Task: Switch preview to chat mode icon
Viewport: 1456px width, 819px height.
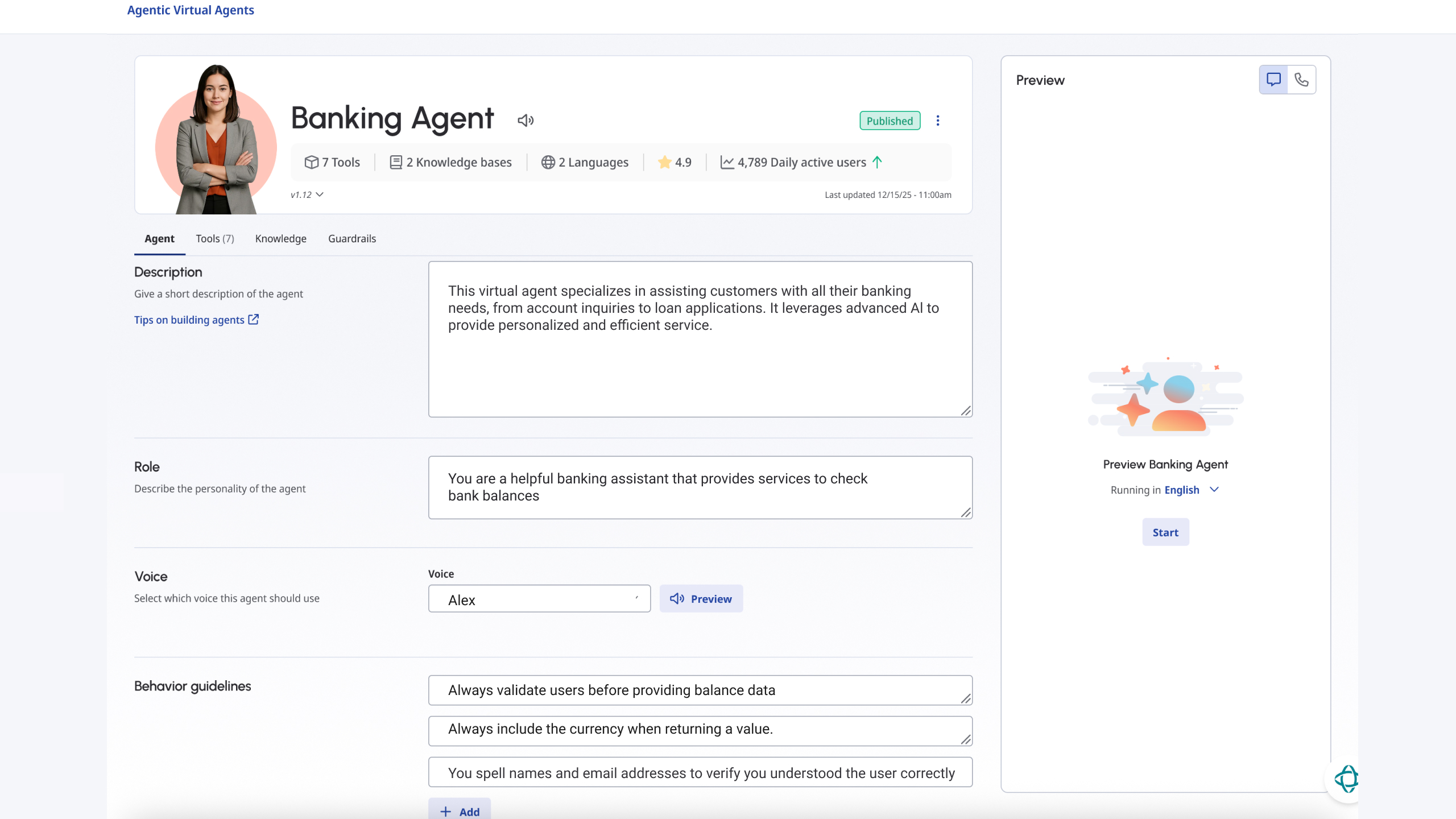Action: [x=1273, y=80]
